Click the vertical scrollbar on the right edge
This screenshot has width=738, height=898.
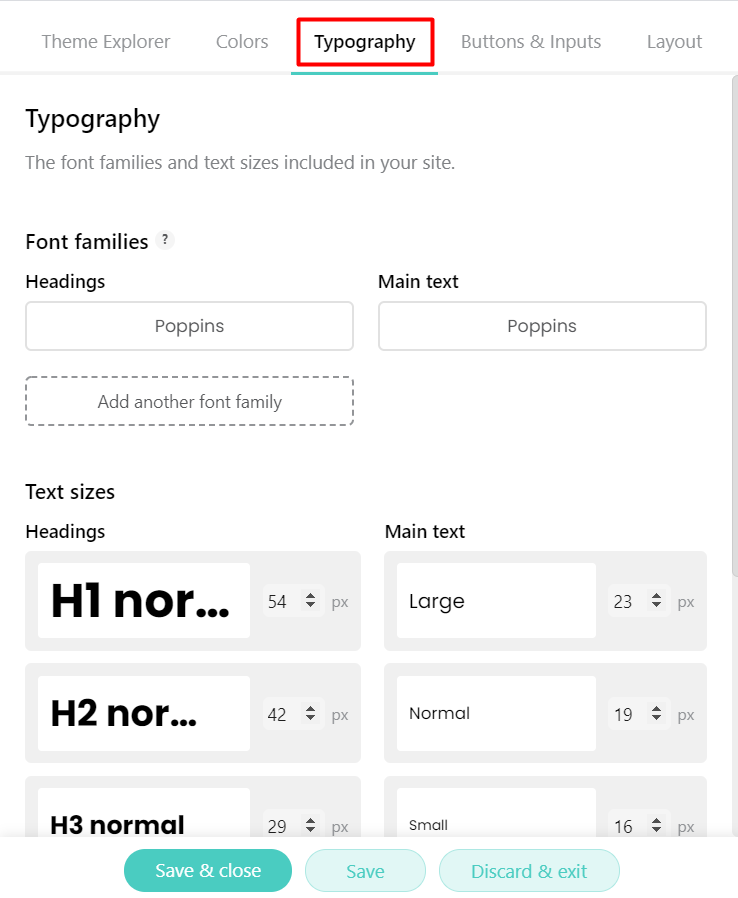[x=735, y=326]
